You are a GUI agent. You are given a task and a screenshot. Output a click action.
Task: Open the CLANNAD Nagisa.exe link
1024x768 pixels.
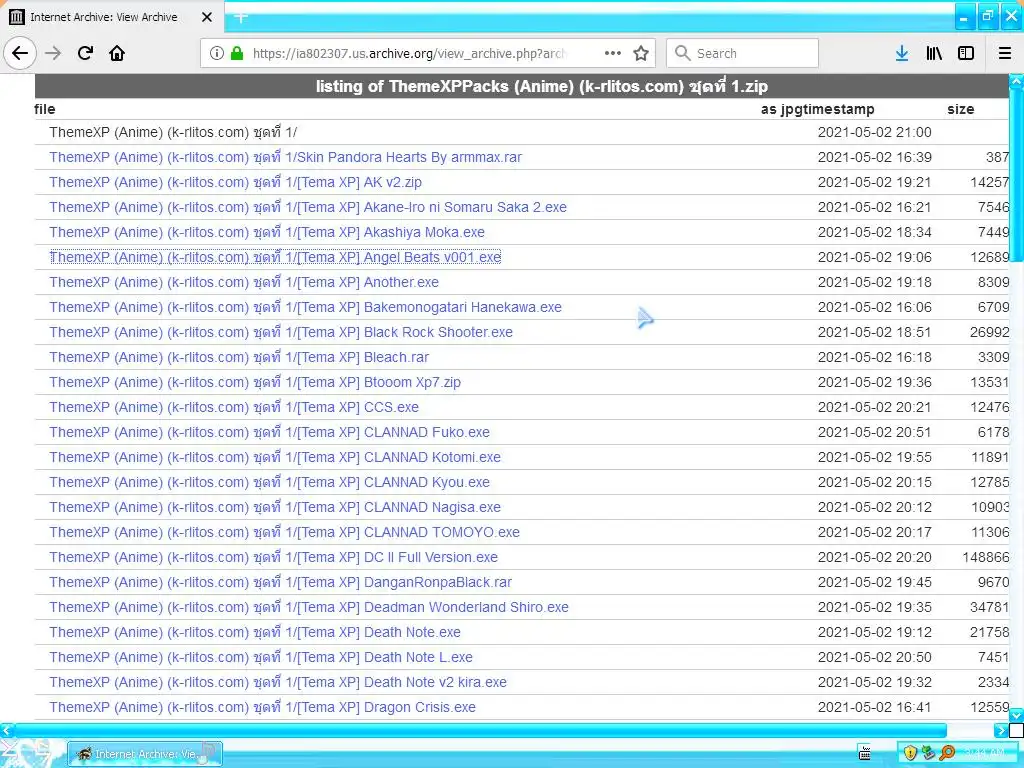click(x=275, y=507)
